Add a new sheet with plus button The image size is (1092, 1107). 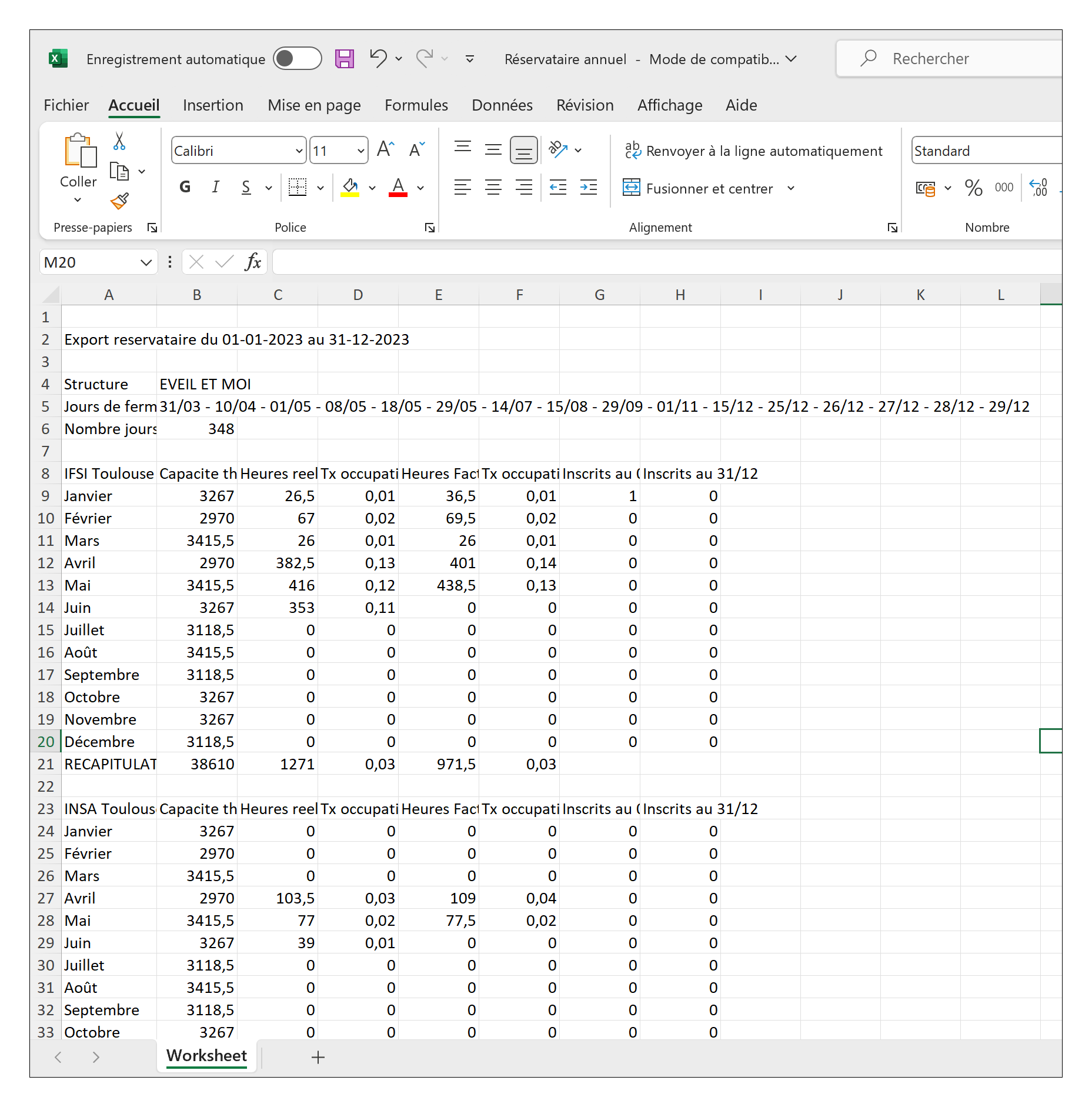318,1057
